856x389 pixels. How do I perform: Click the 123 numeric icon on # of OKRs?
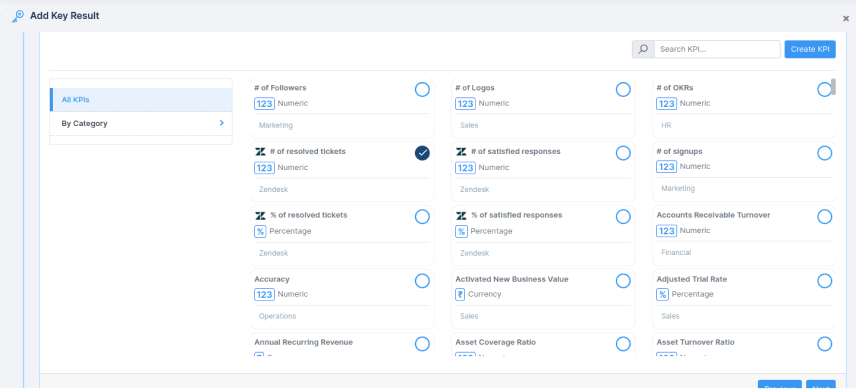(666, 104)
